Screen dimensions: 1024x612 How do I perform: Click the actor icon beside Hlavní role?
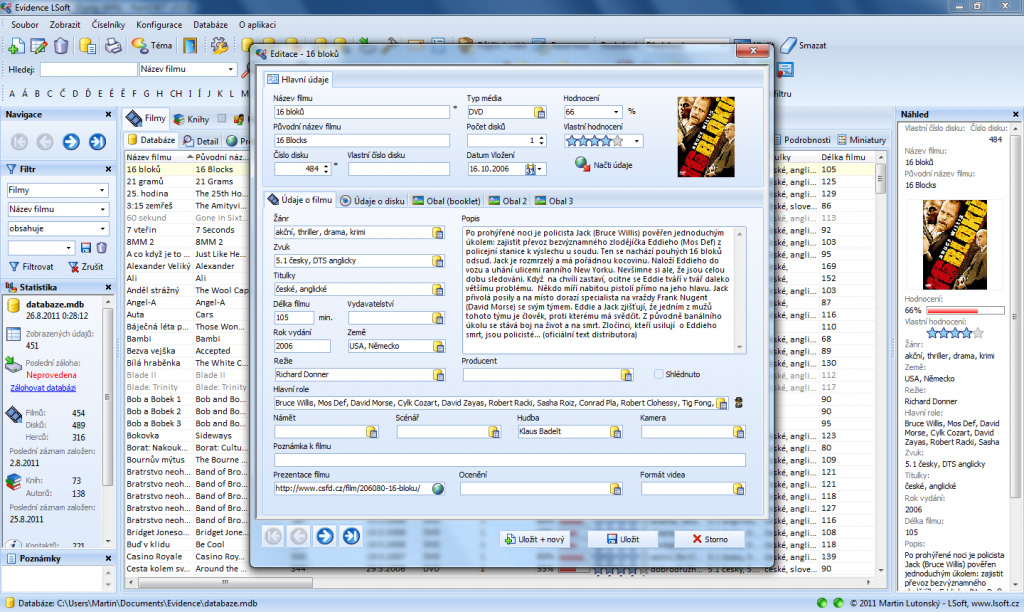(739, 403)
